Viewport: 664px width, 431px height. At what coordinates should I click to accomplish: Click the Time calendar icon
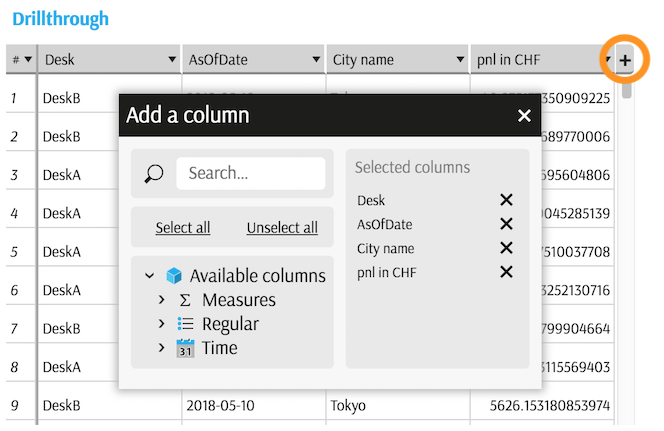(x=185, y=348)
